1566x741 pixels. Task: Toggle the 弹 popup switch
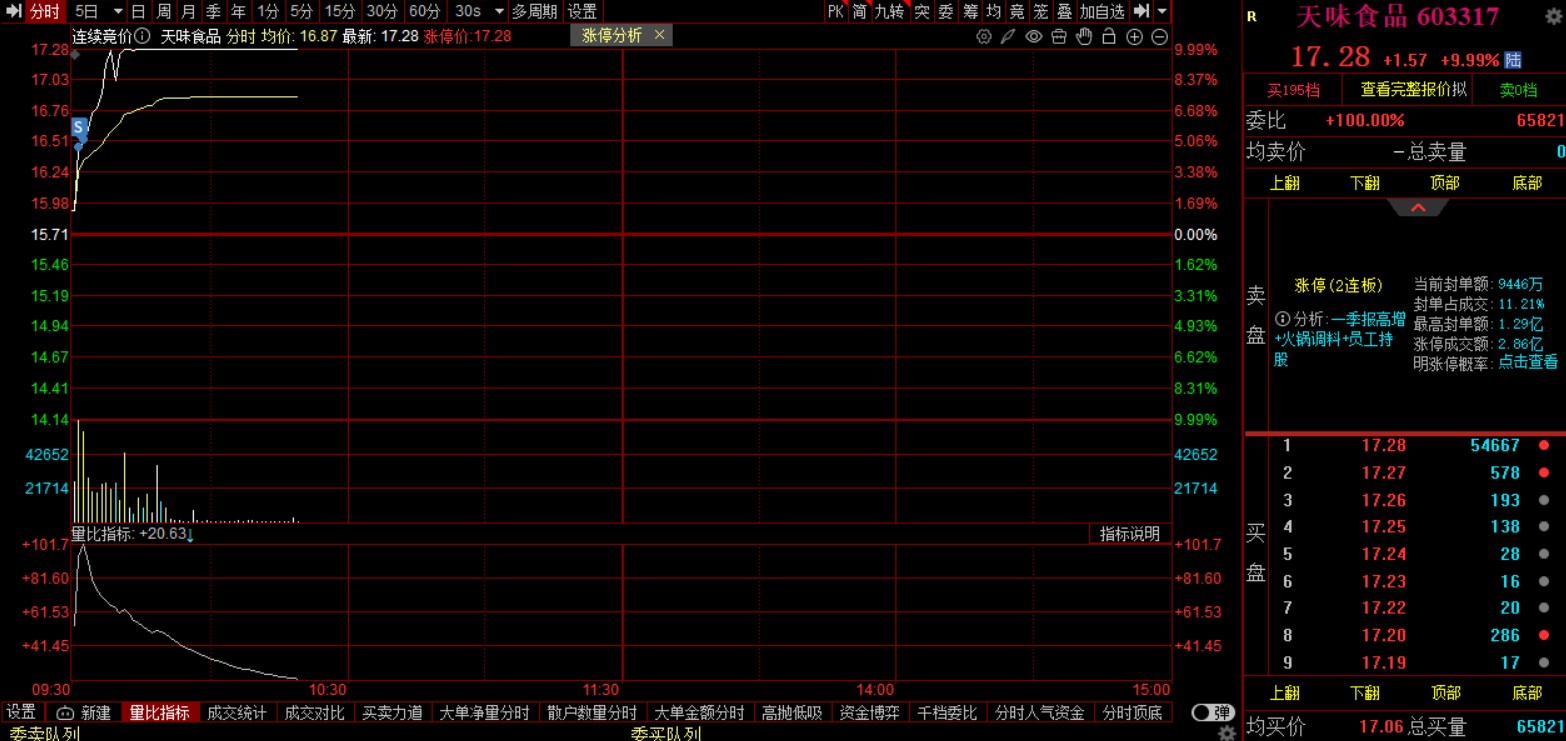1213,712
